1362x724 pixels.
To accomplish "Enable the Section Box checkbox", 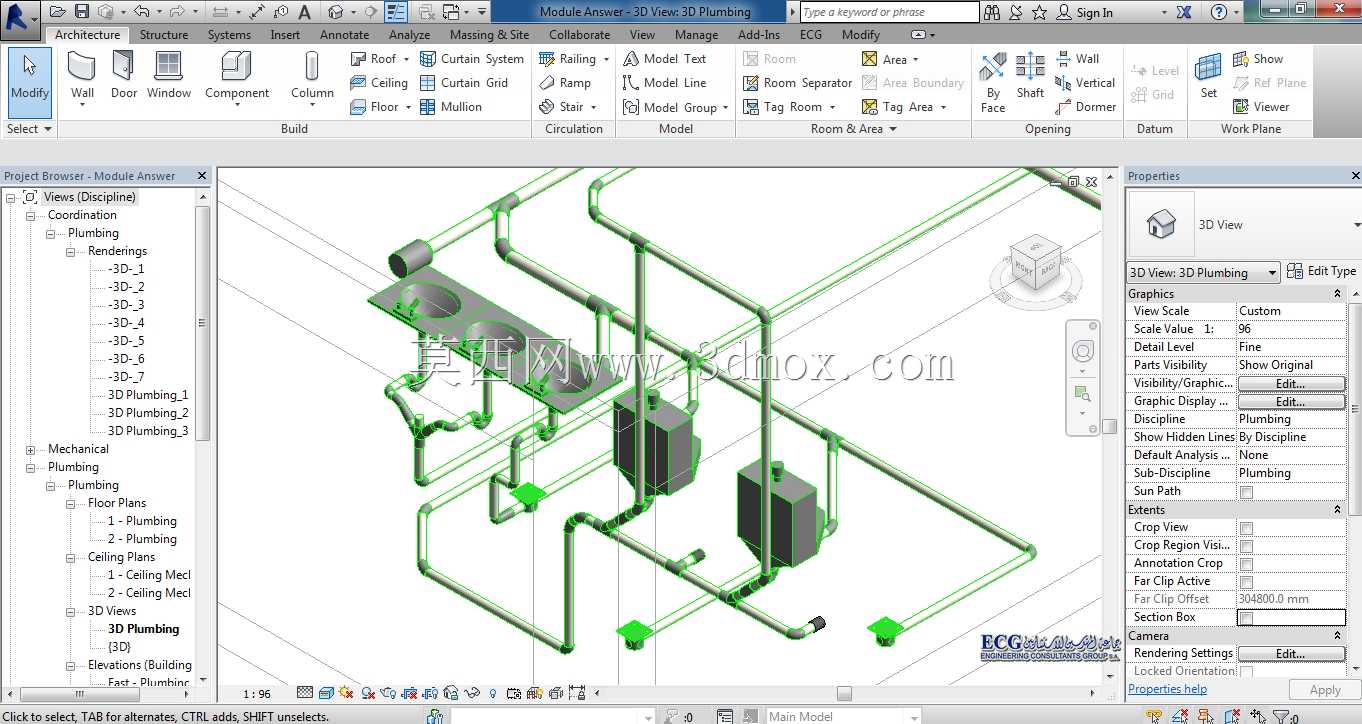I will [1246, 618].
